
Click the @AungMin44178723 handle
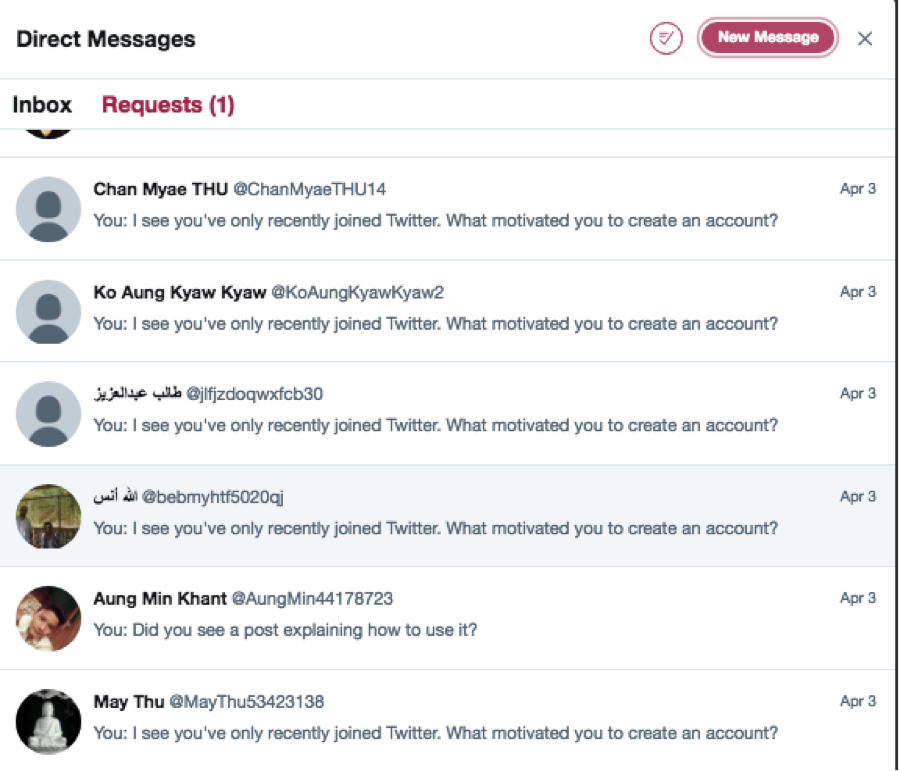[x=312, y=598]
